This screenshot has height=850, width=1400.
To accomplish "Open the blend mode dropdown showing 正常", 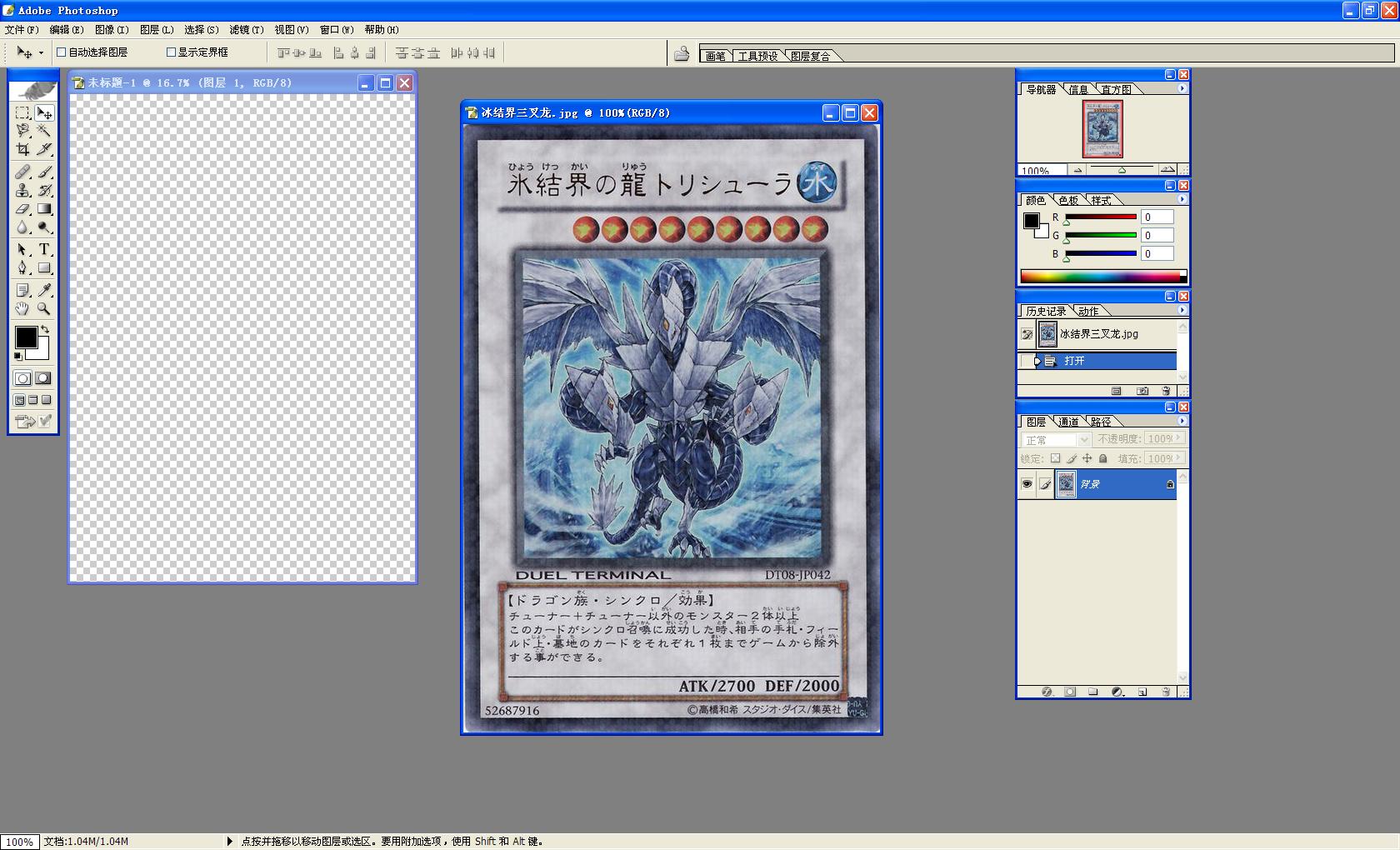I will [x=1056, y=440].
